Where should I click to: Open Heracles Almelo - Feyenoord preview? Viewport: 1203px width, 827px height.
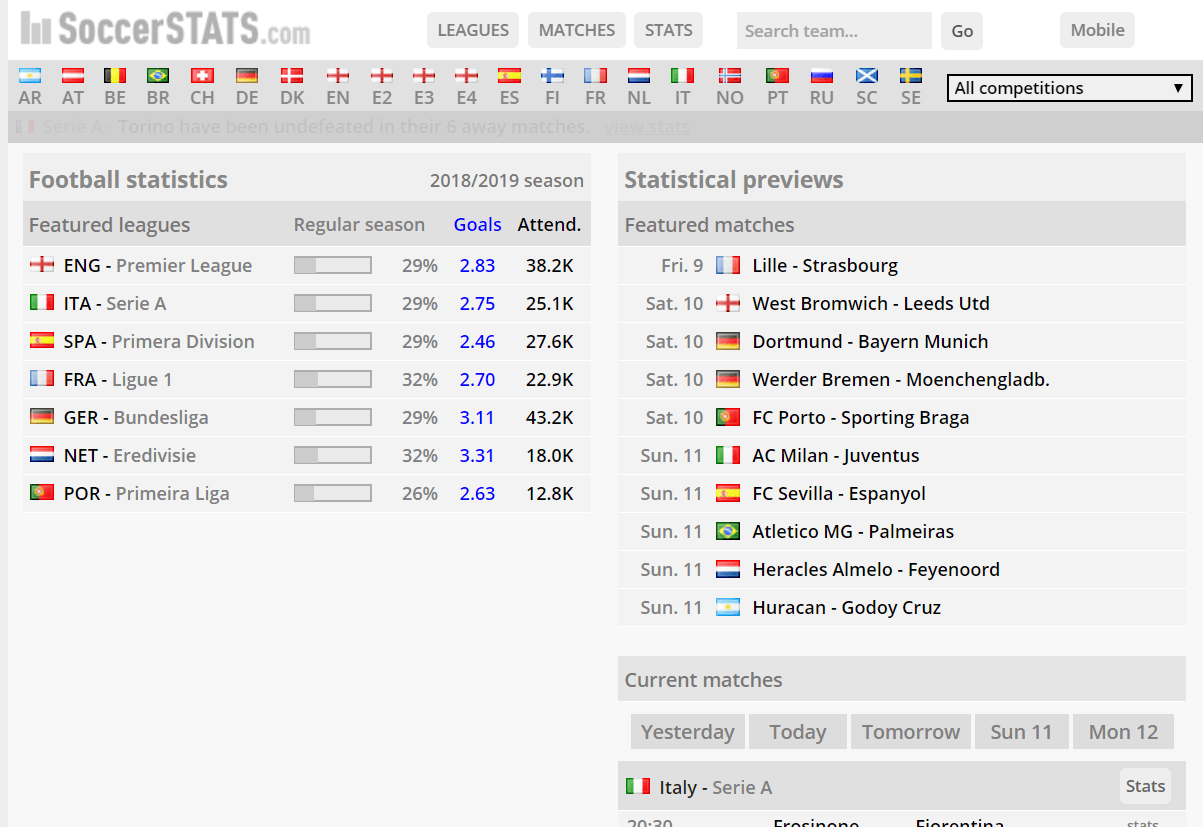[x=876, y=569]
